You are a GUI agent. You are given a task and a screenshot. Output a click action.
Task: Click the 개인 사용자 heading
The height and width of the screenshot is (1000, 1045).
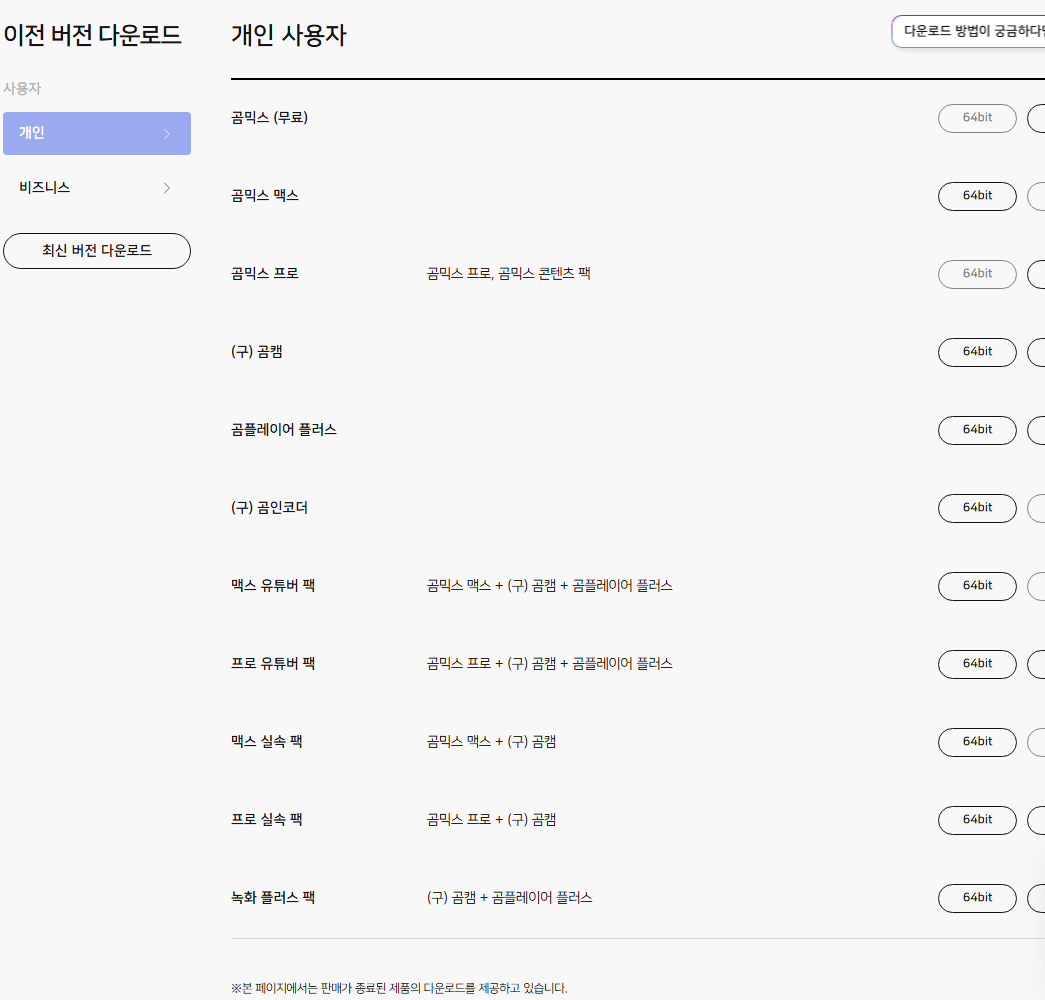tap(289, 35)
